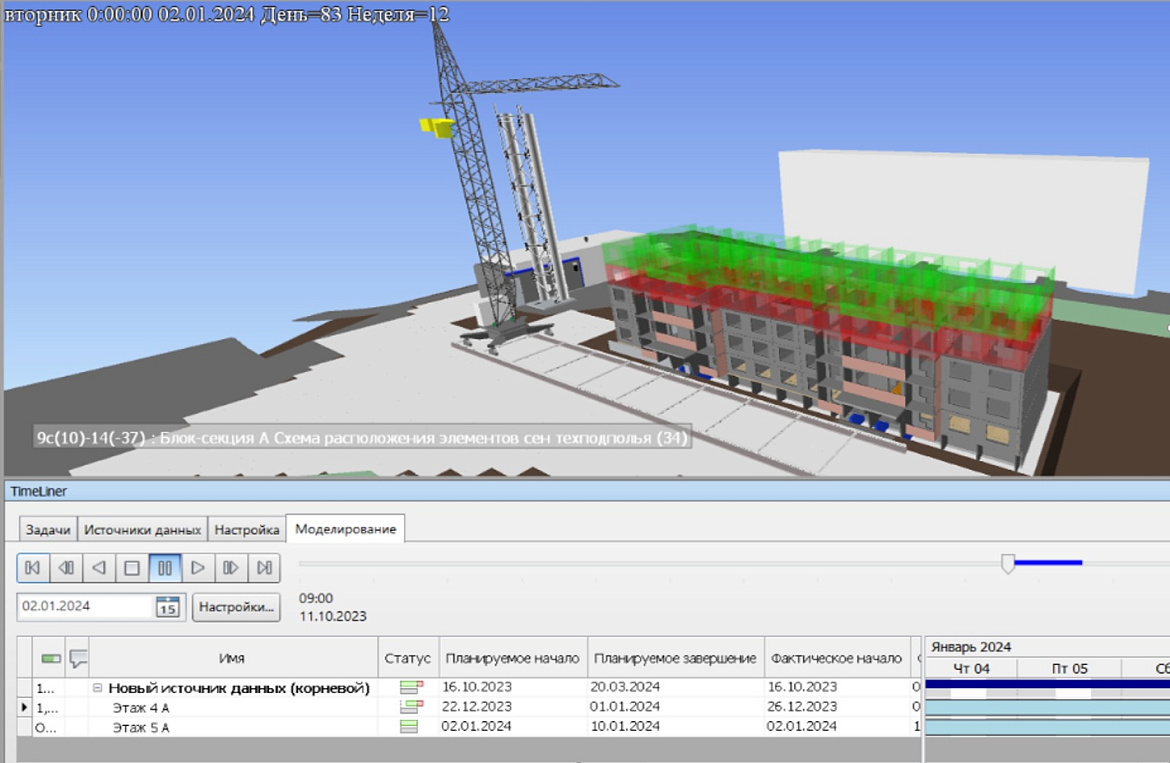
Task: Open the Источники данных tab
Action: point(142,530)
